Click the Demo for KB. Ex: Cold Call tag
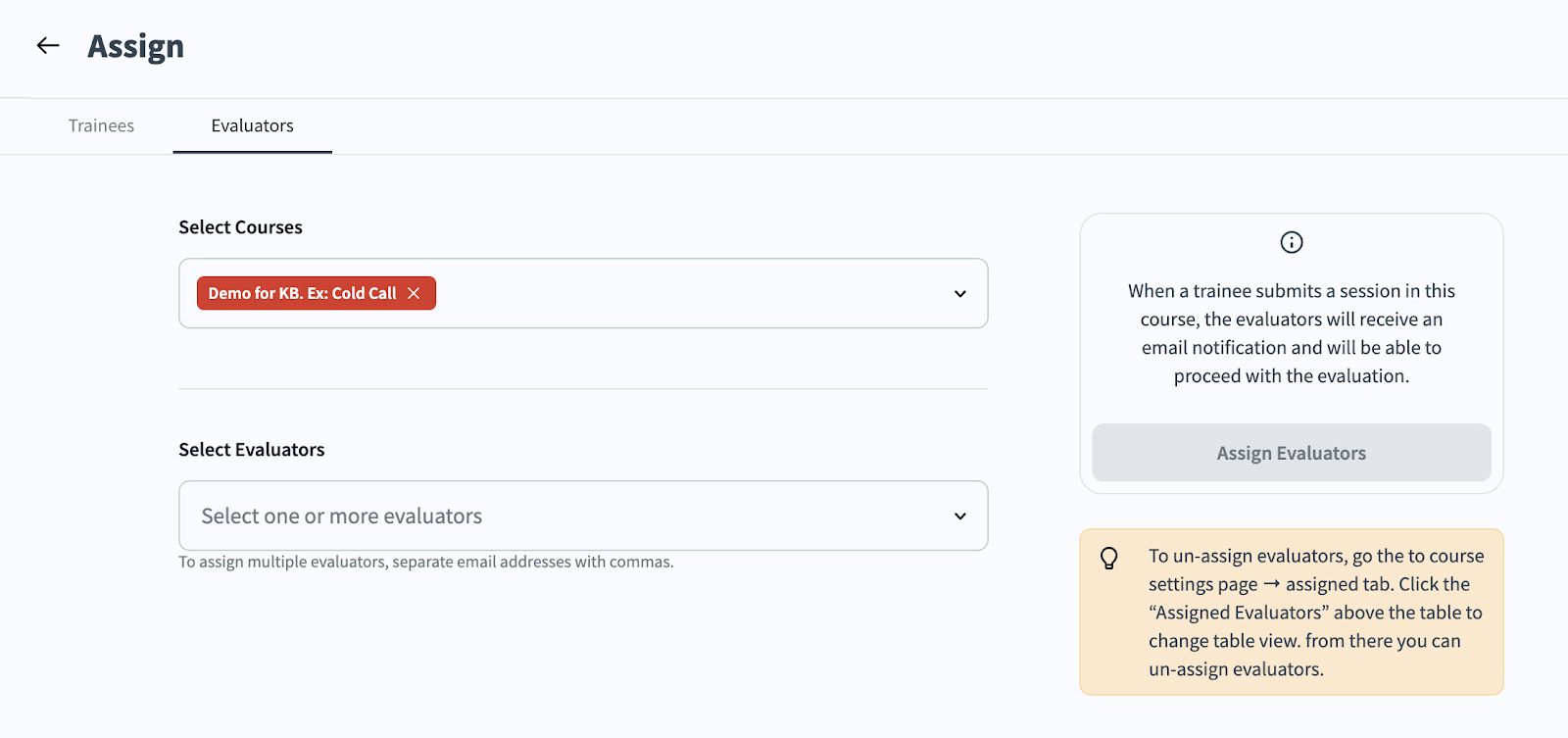 [x=302, y=293]
